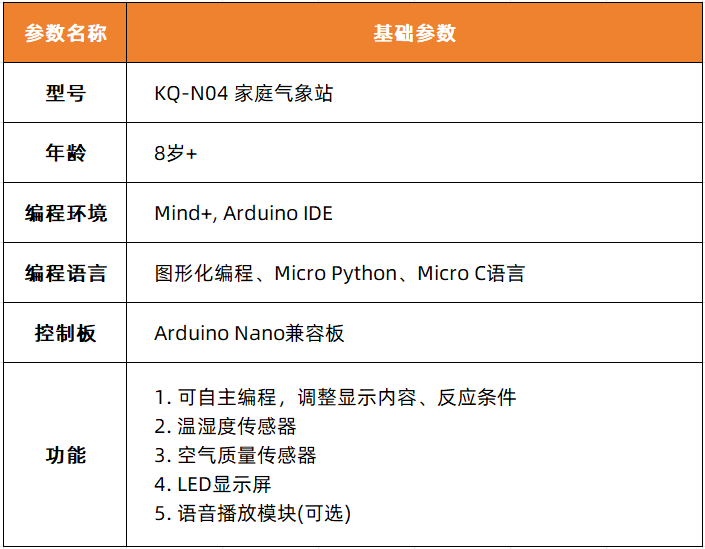Select the 型号 row label
The height and width of the screenshot is (549, 705).
coord(65,93)
